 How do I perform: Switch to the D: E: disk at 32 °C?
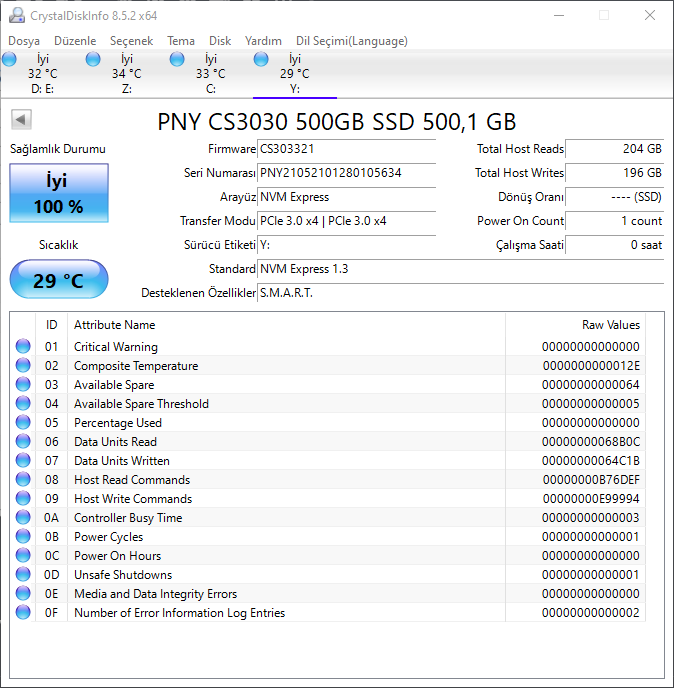(x=43, y=74)
